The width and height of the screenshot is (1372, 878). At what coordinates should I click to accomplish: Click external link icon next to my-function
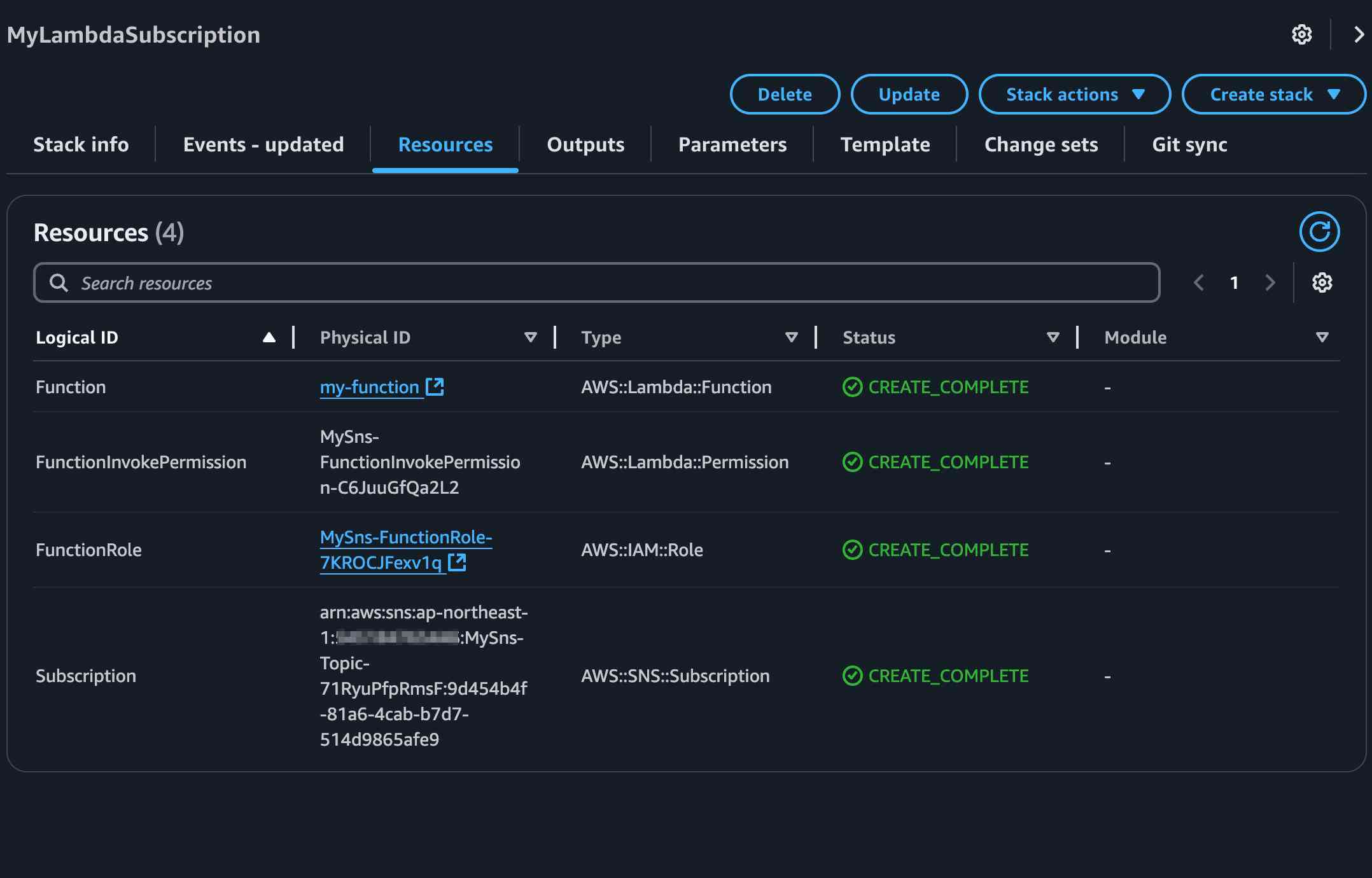point(435,386)
